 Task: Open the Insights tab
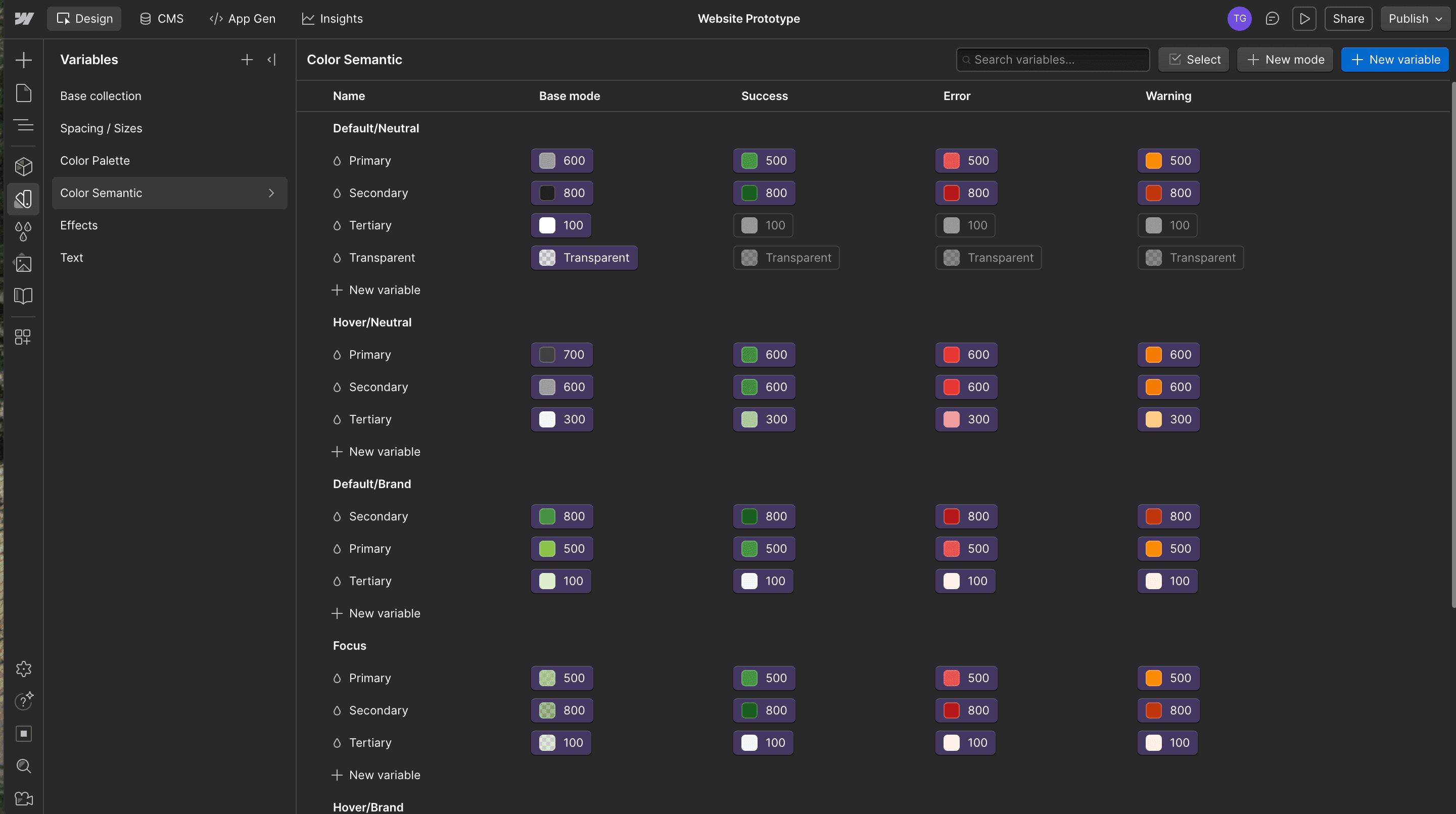click(333, 19)
